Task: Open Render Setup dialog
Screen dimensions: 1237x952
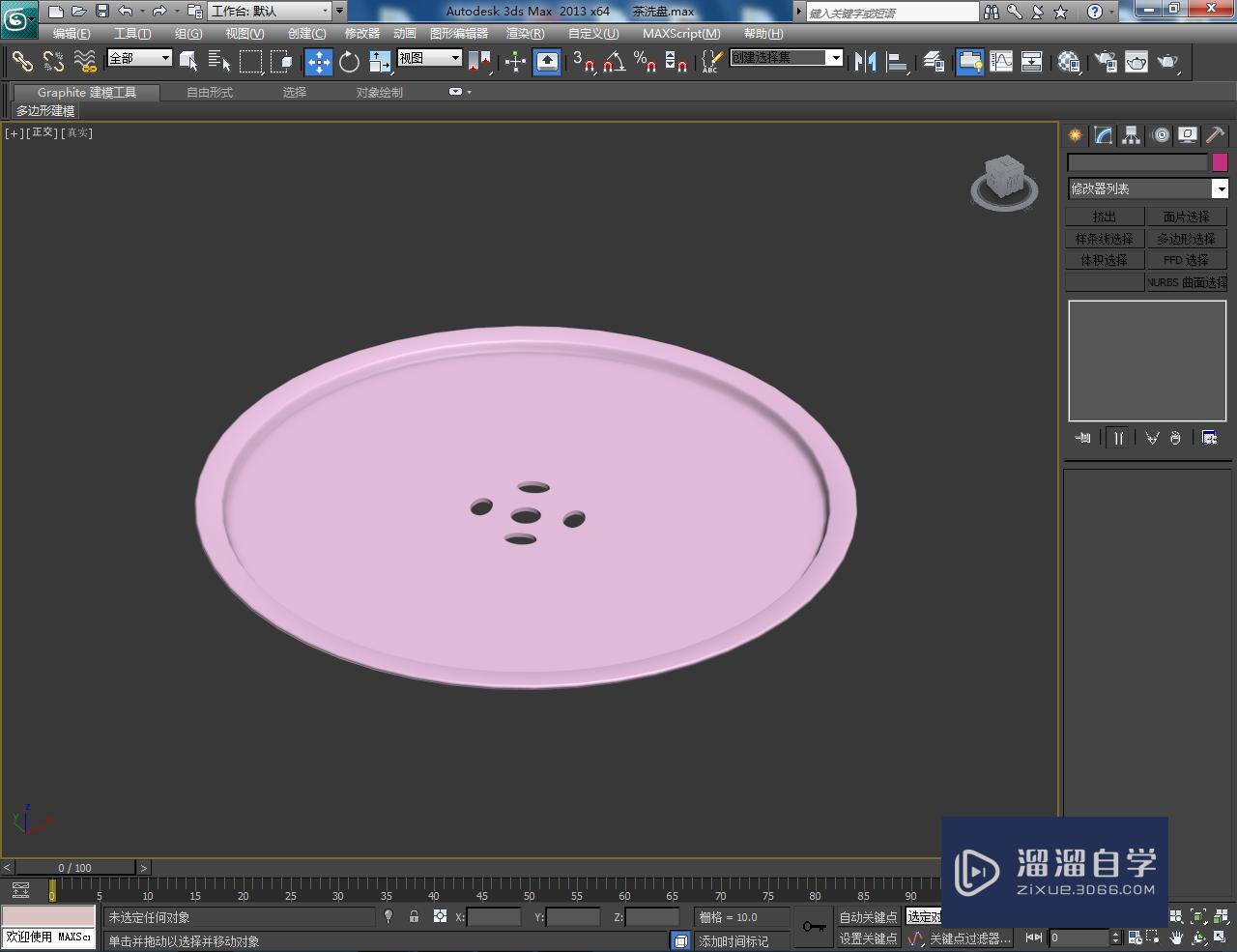Action: (1105, 62)
